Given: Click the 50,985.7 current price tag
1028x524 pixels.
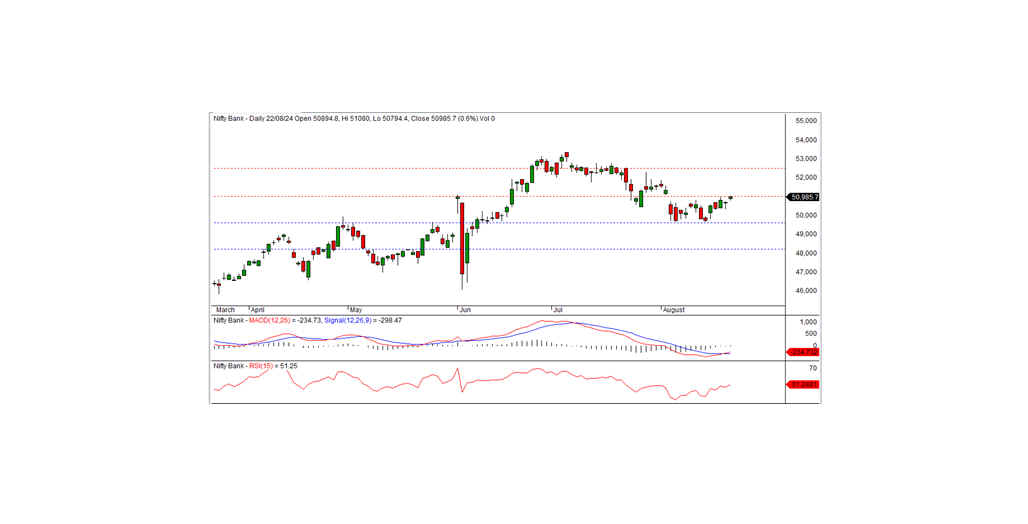Looking at the screenshot, I should tap(804, 197).
